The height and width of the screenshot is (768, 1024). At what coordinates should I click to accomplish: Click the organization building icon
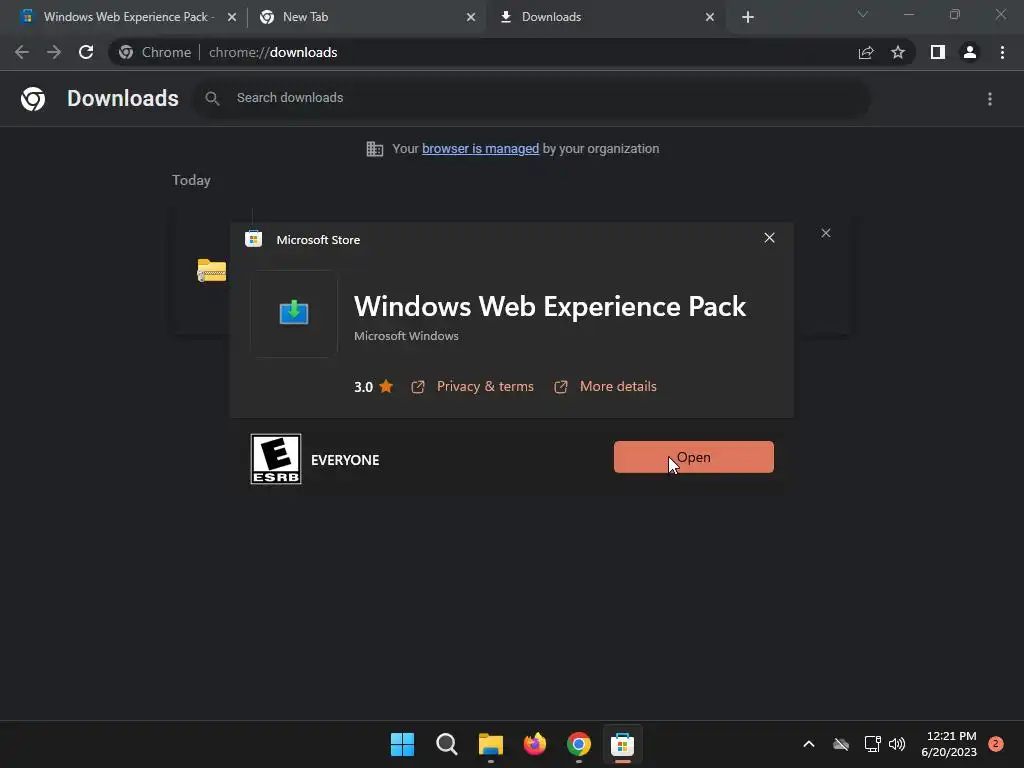[375, 149]
